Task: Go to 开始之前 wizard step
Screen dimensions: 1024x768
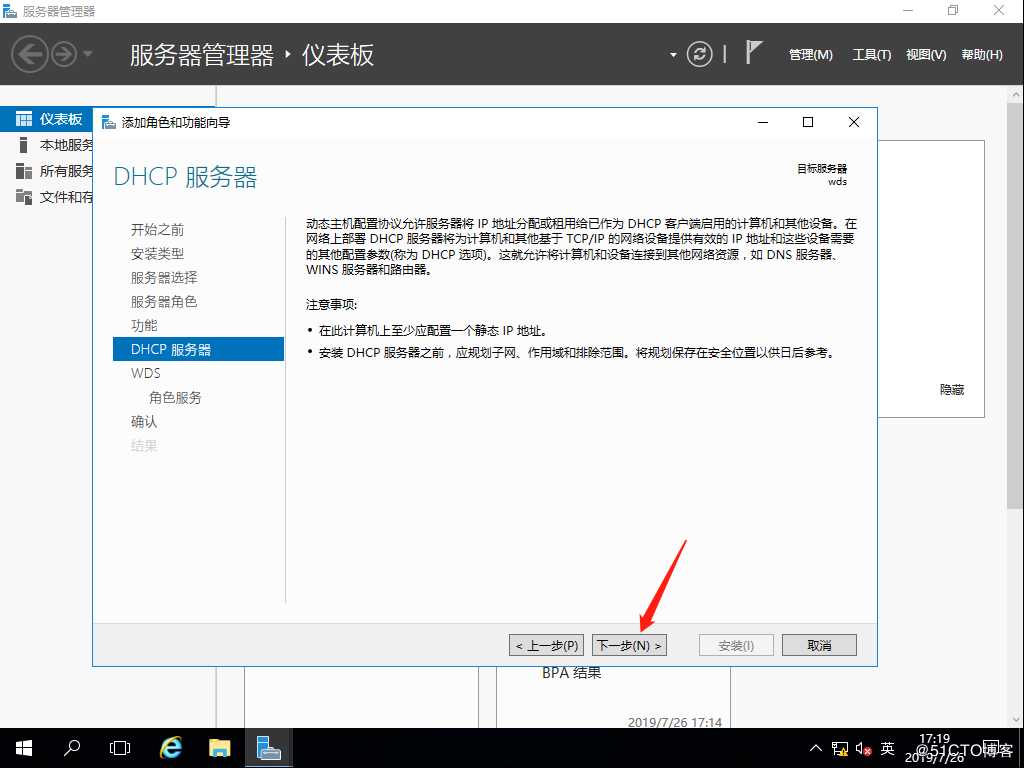Action: (157, 229)
